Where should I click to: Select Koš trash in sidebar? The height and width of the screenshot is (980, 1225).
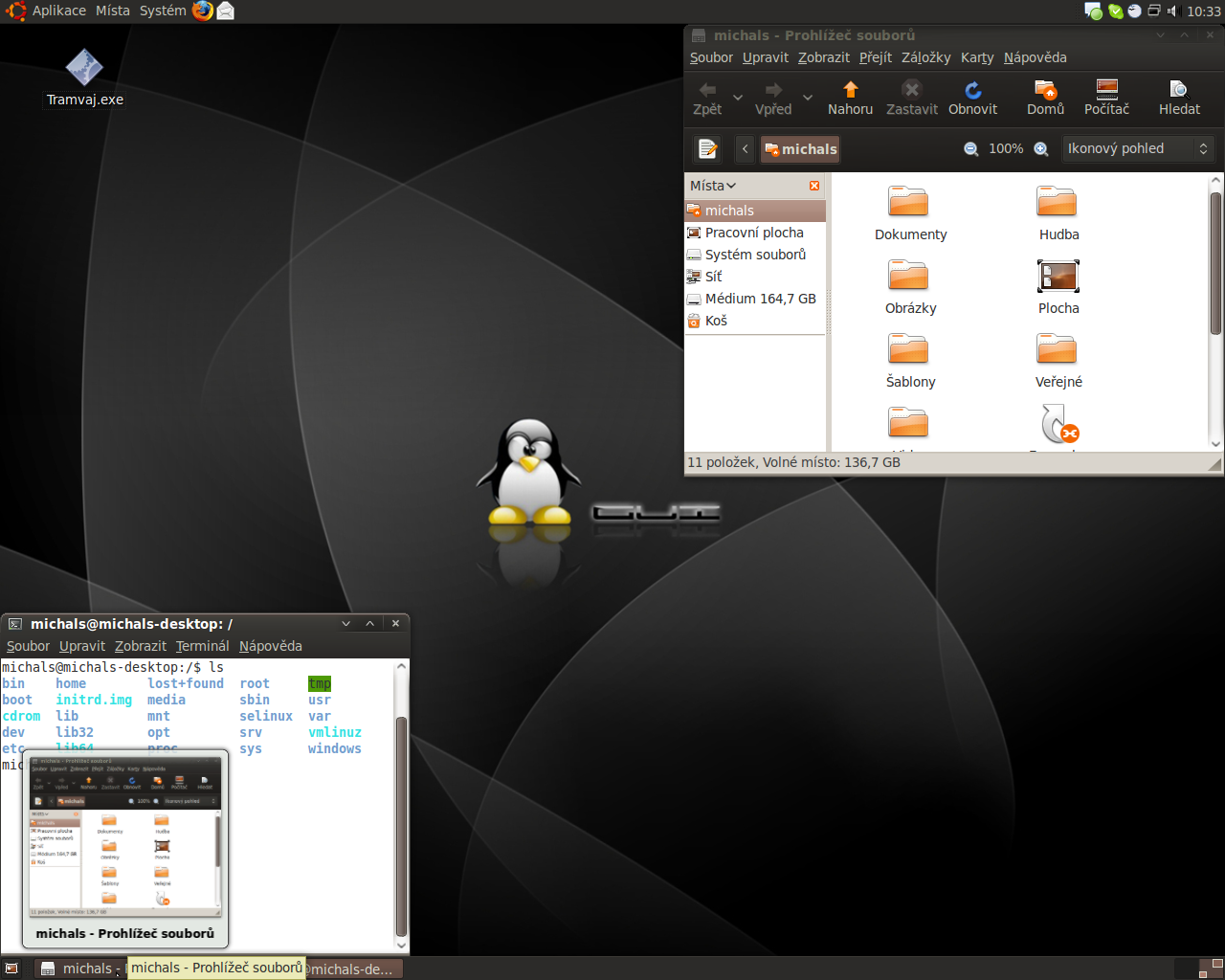755,321
